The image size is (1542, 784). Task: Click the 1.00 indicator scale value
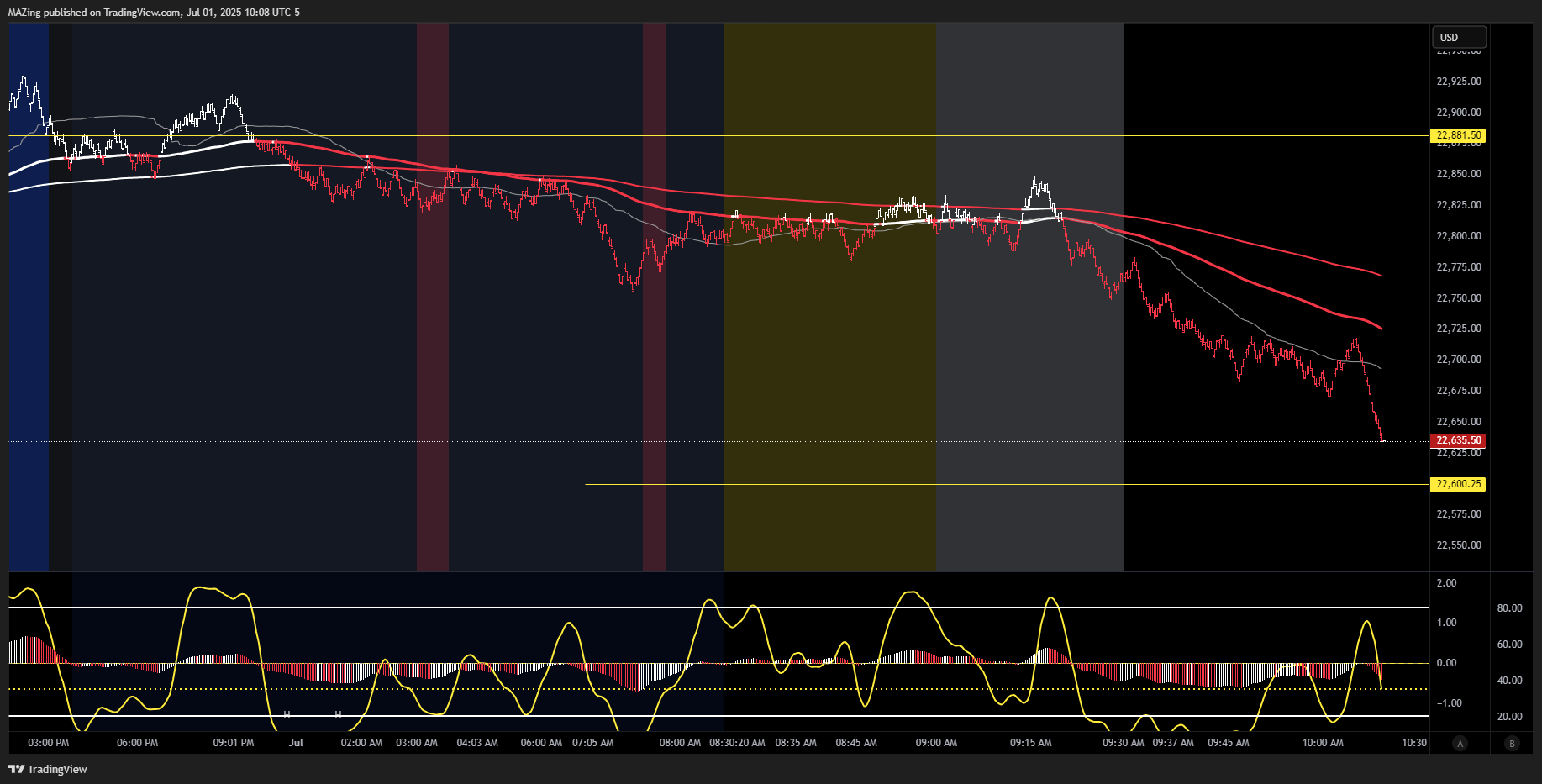tap(1447, 623)
